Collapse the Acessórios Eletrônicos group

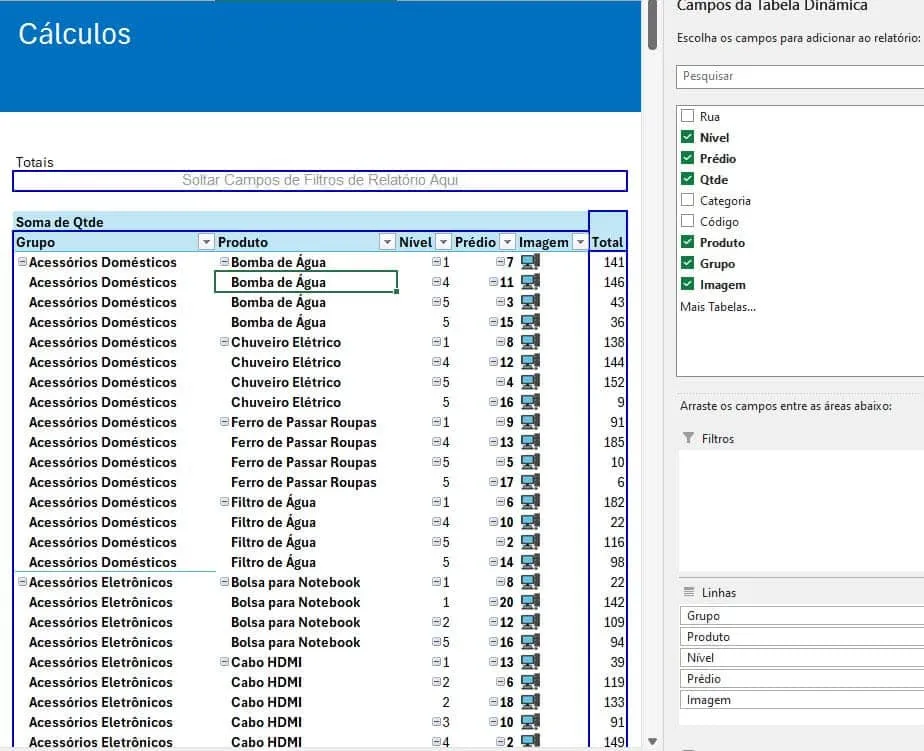click(22, 581)
